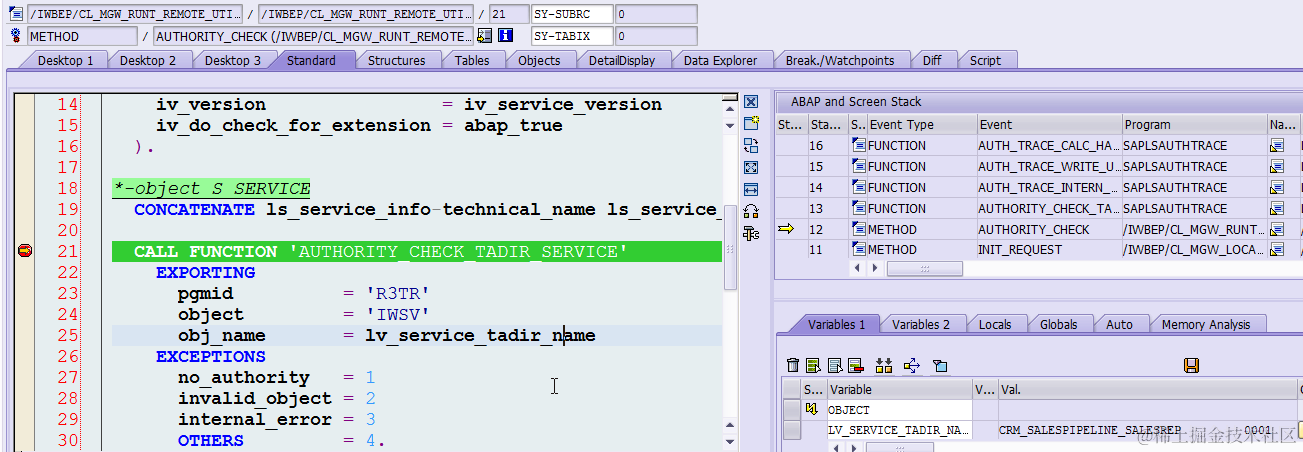The width and height of the screenshot is (1303, 452).
Task: Click the yellow blocks sort icon
Action: 883,366
